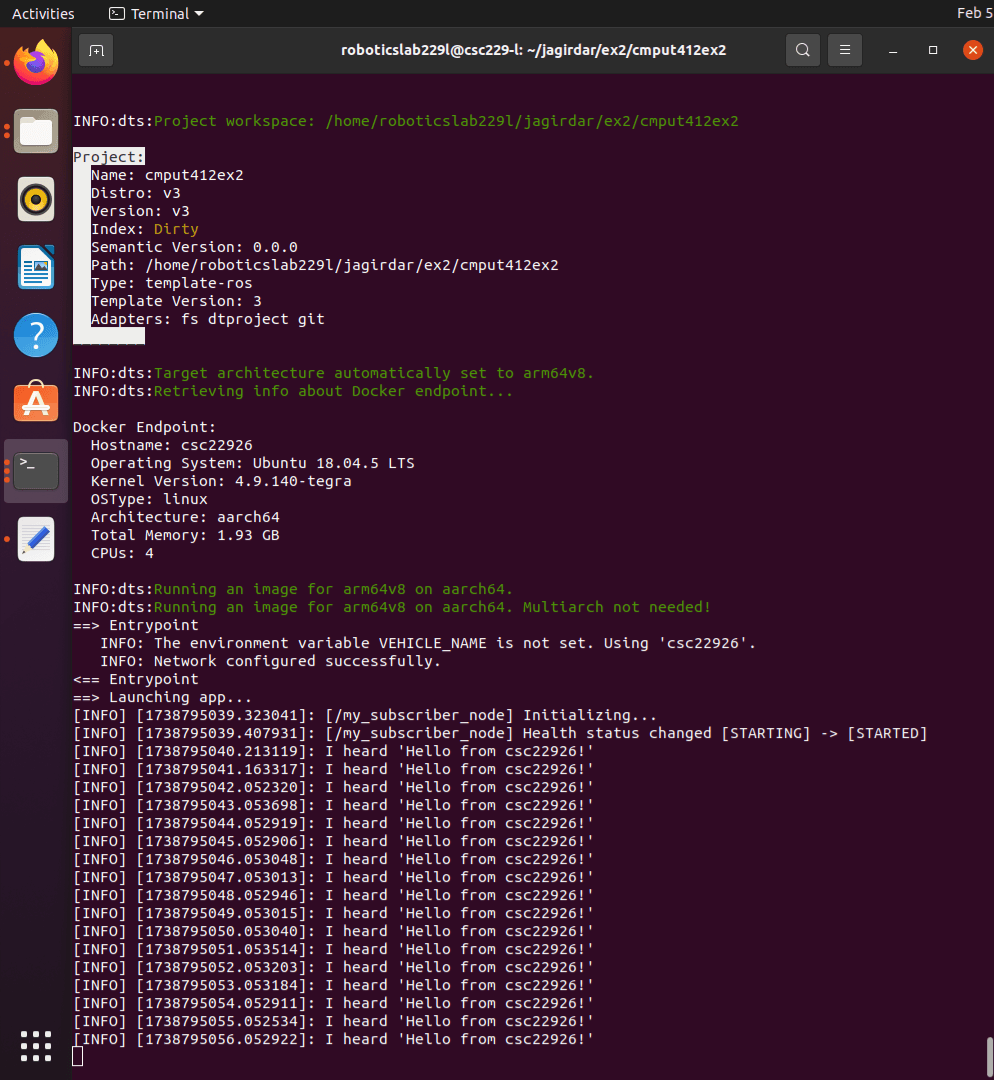Open LibreOffice Writer from dock
Viewport: 994px width, 1080px height.
click(36, 267)
